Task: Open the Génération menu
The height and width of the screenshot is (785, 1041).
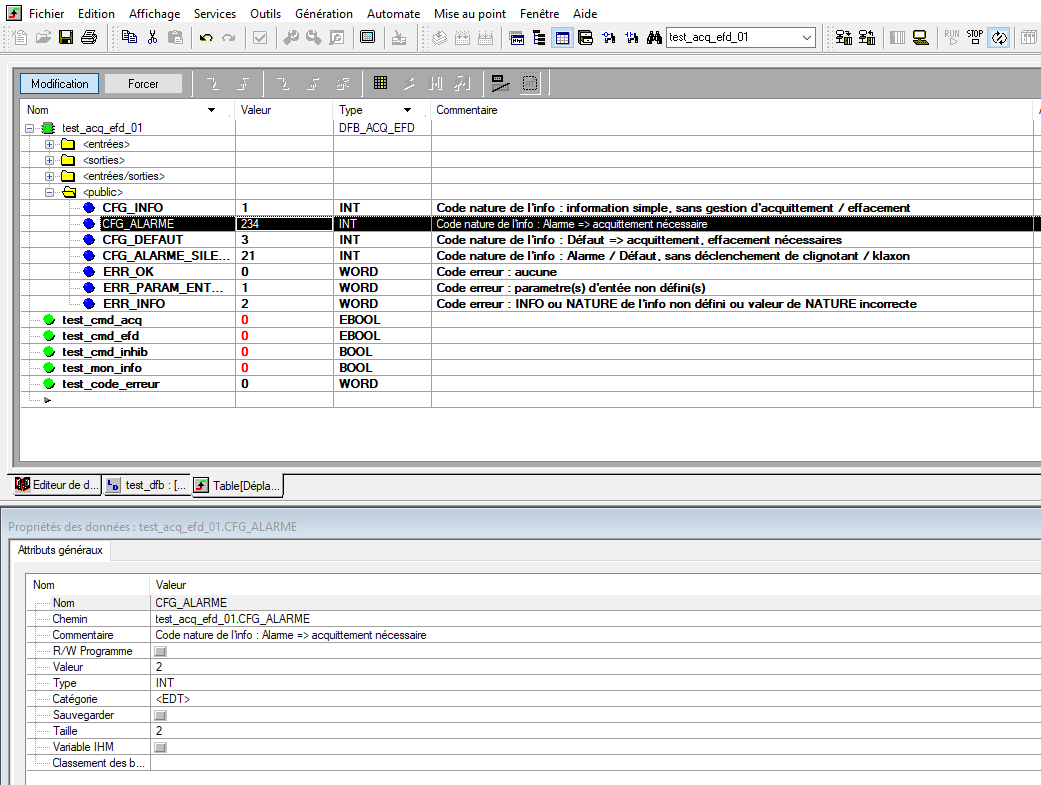Action: pos(323,14)
